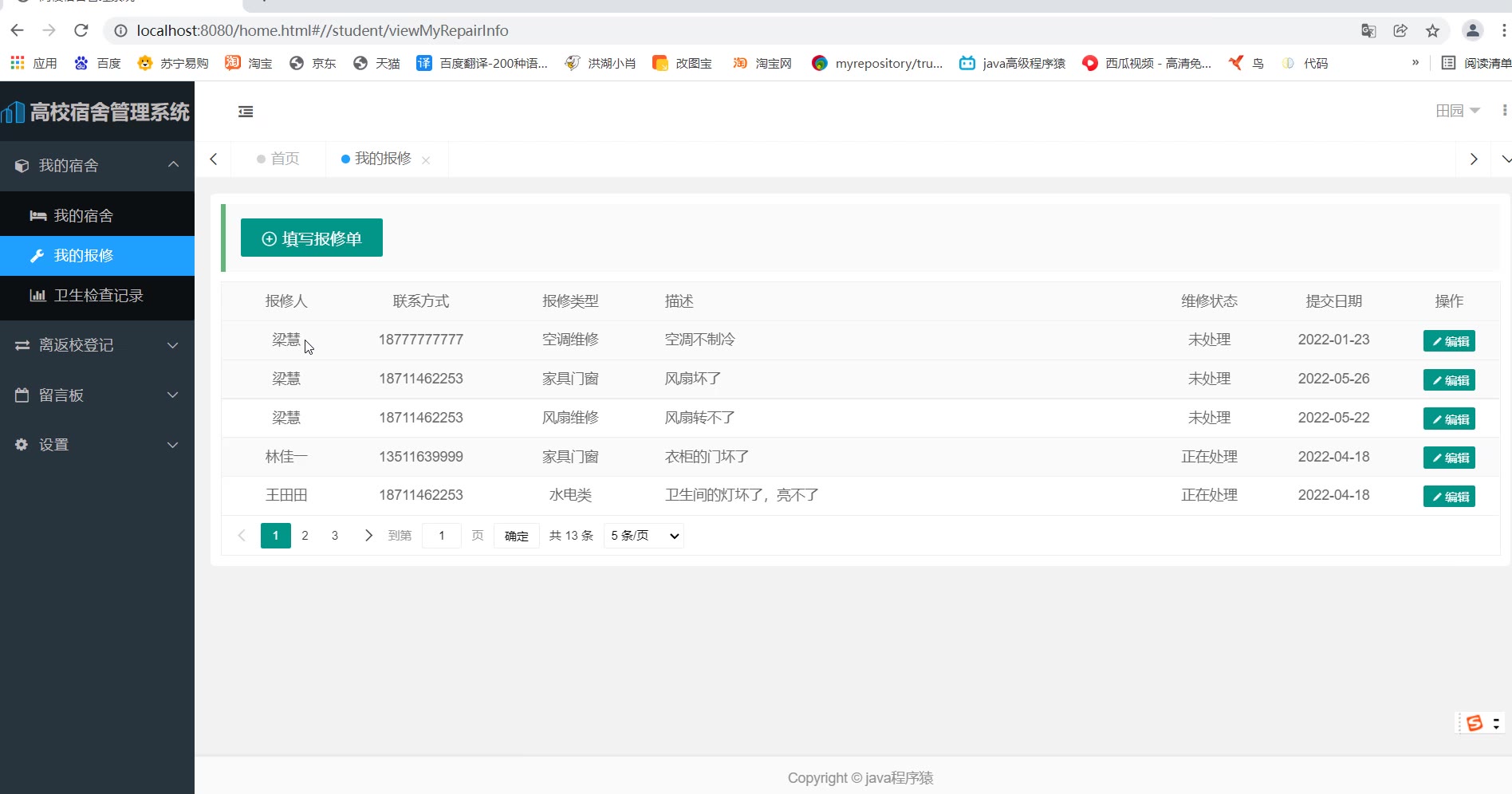Open the 百度翻译 bookmark
The width and height of the screenshot is (1512, 794).
coord(482,63)
